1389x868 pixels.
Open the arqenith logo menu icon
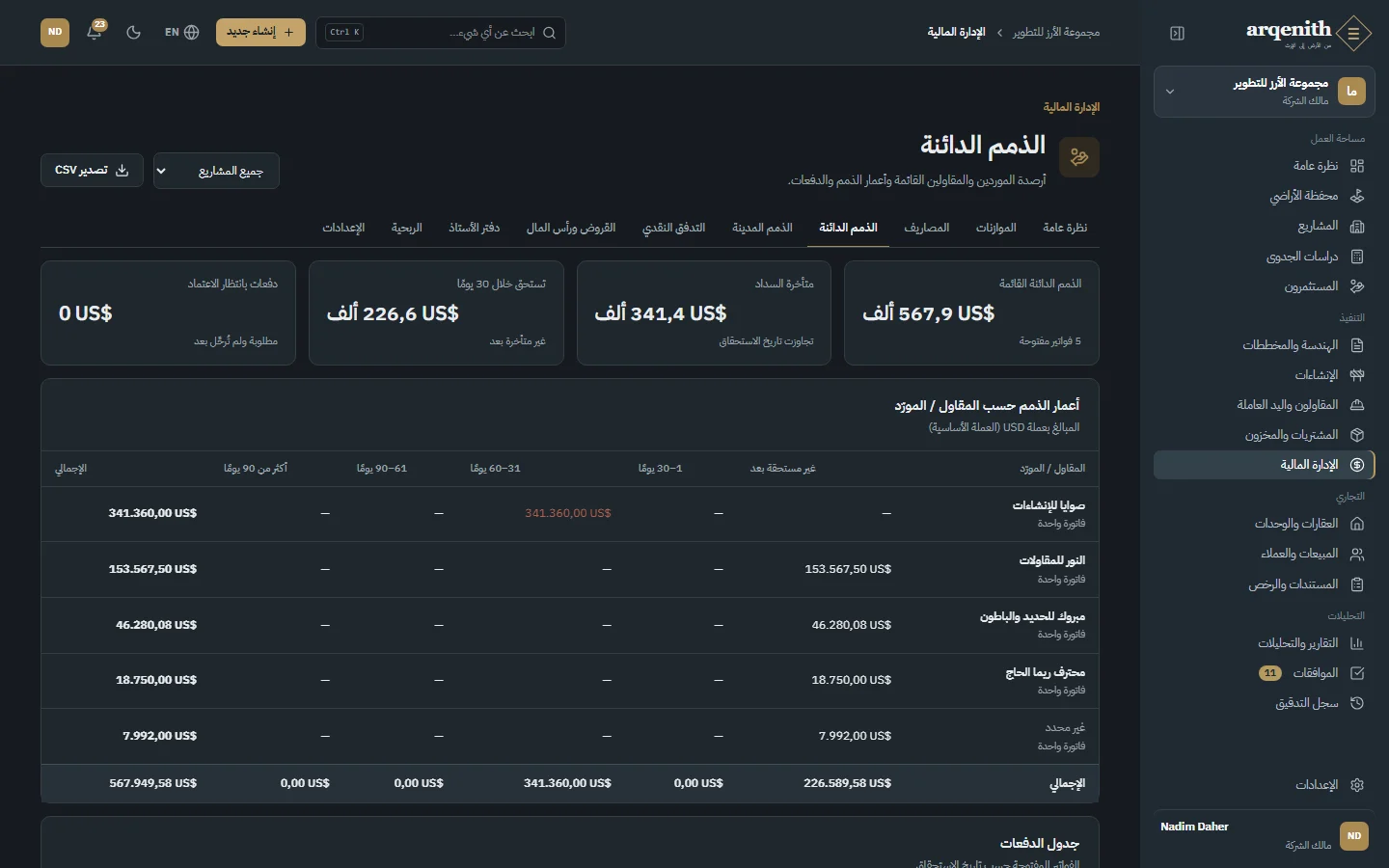1353,33
